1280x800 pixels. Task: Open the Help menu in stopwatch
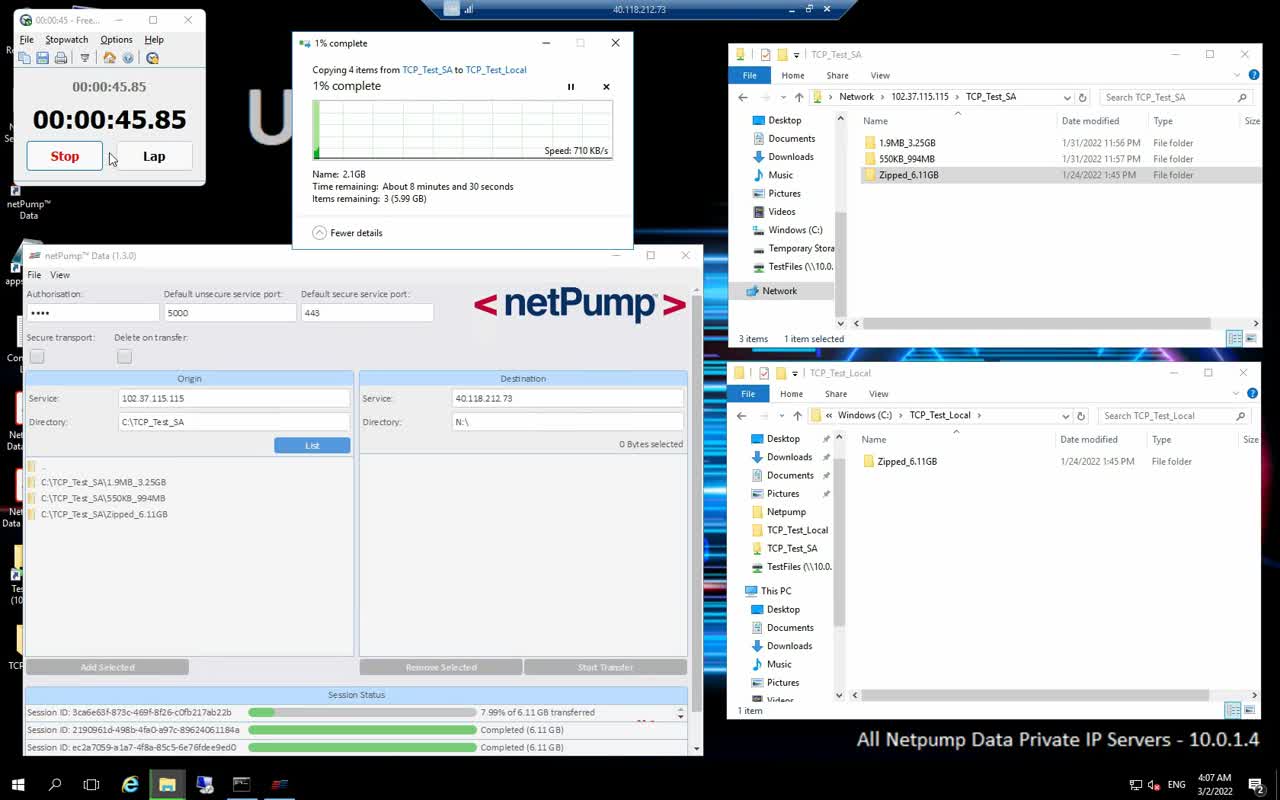click(154, 40)
